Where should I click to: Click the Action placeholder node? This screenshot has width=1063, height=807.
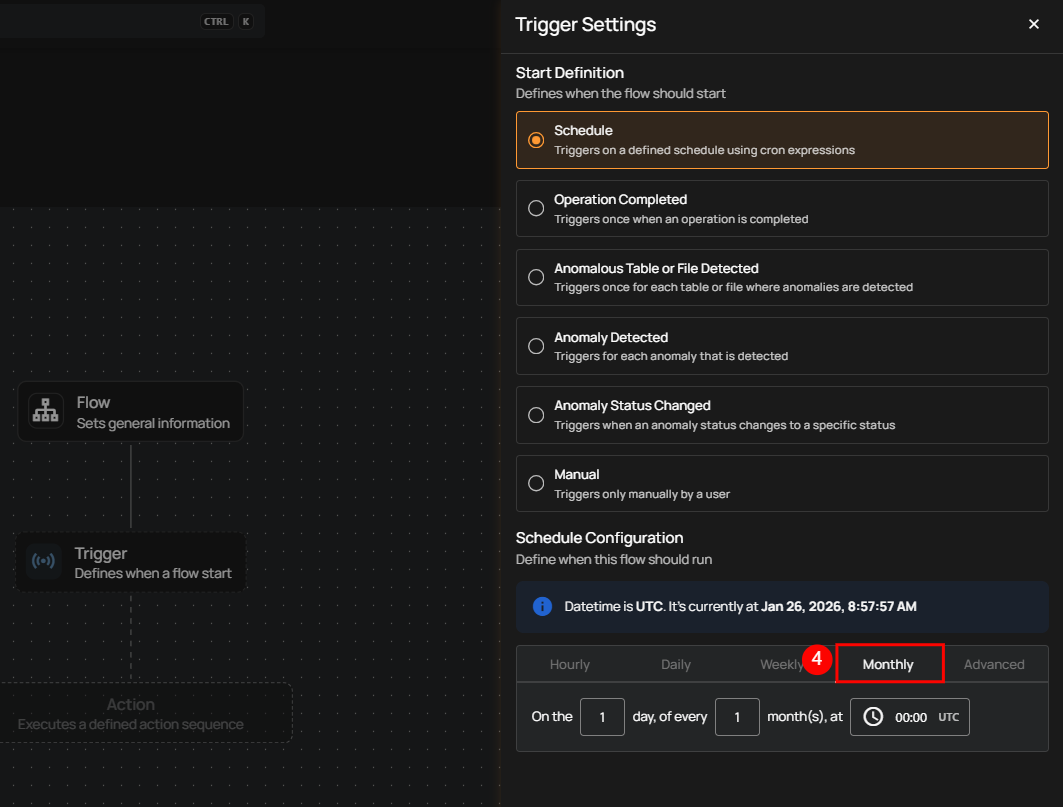coord(131,713)
